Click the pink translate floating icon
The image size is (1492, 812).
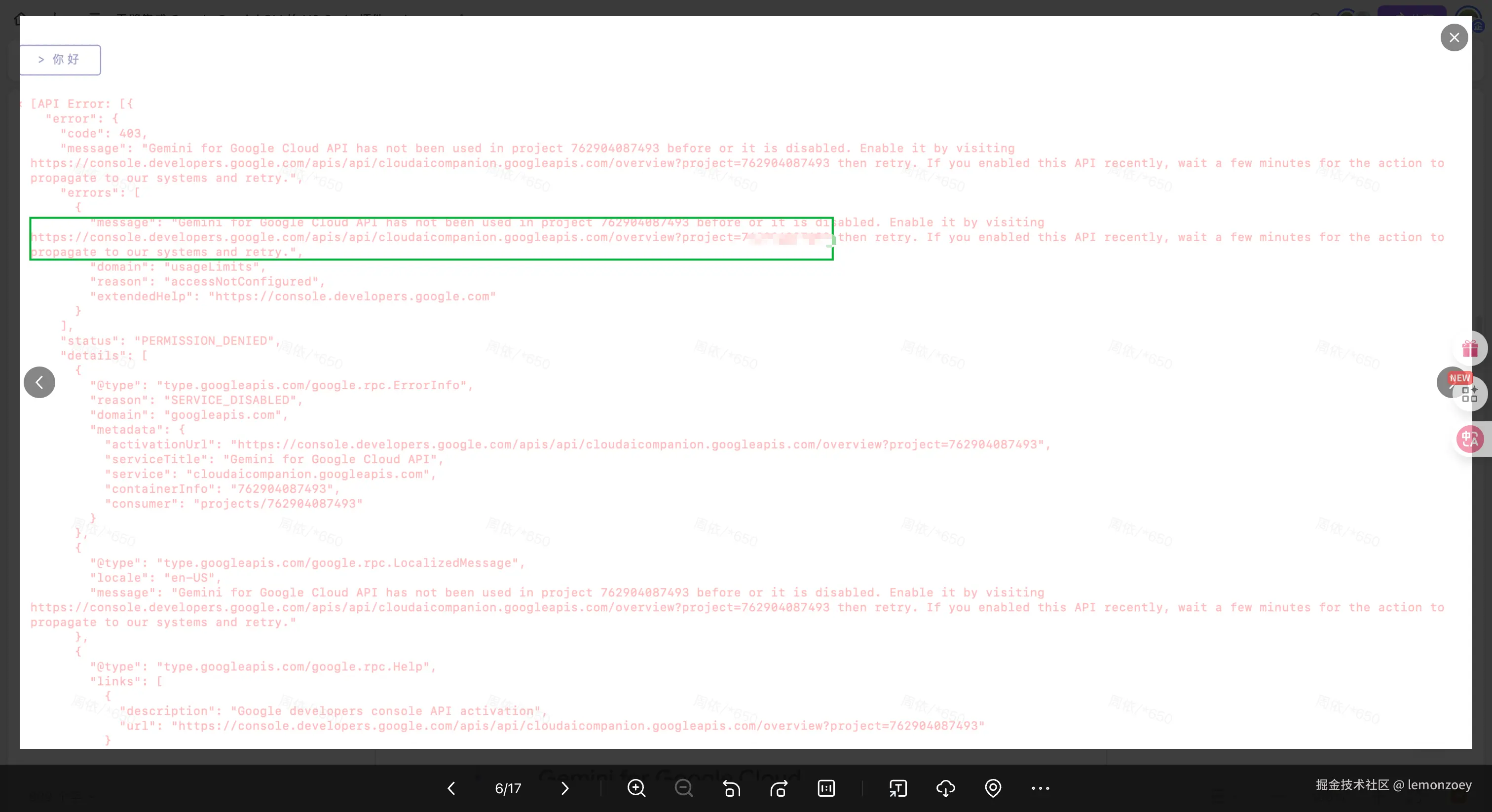click(x=1470, y=439)
